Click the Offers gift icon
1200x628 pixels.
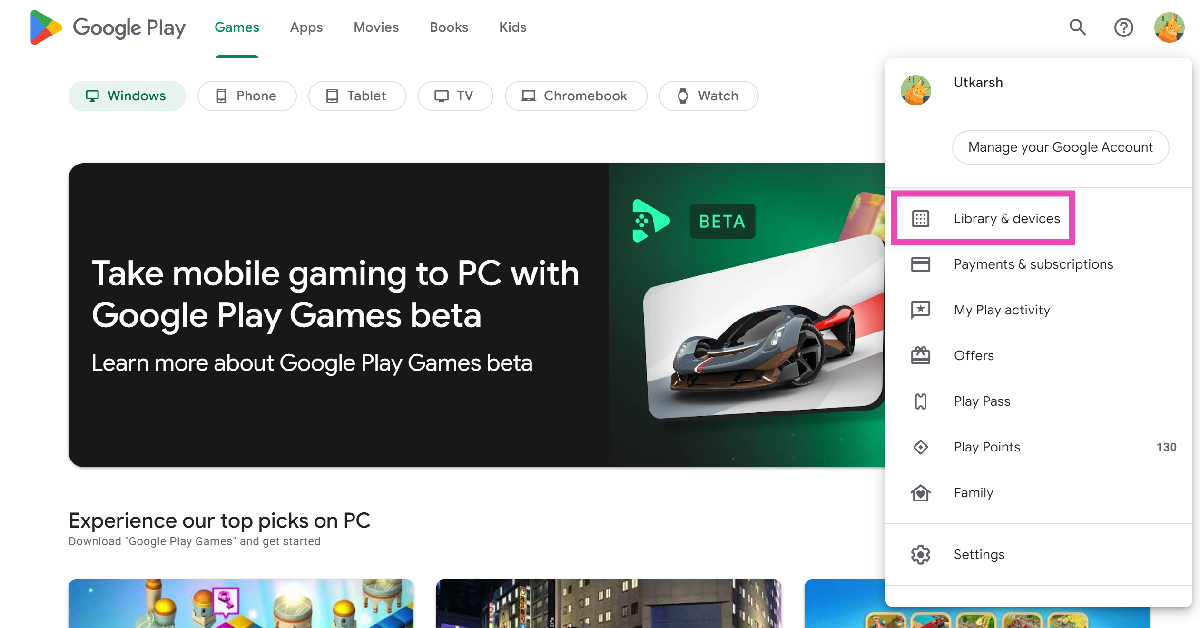pos(921,355)
